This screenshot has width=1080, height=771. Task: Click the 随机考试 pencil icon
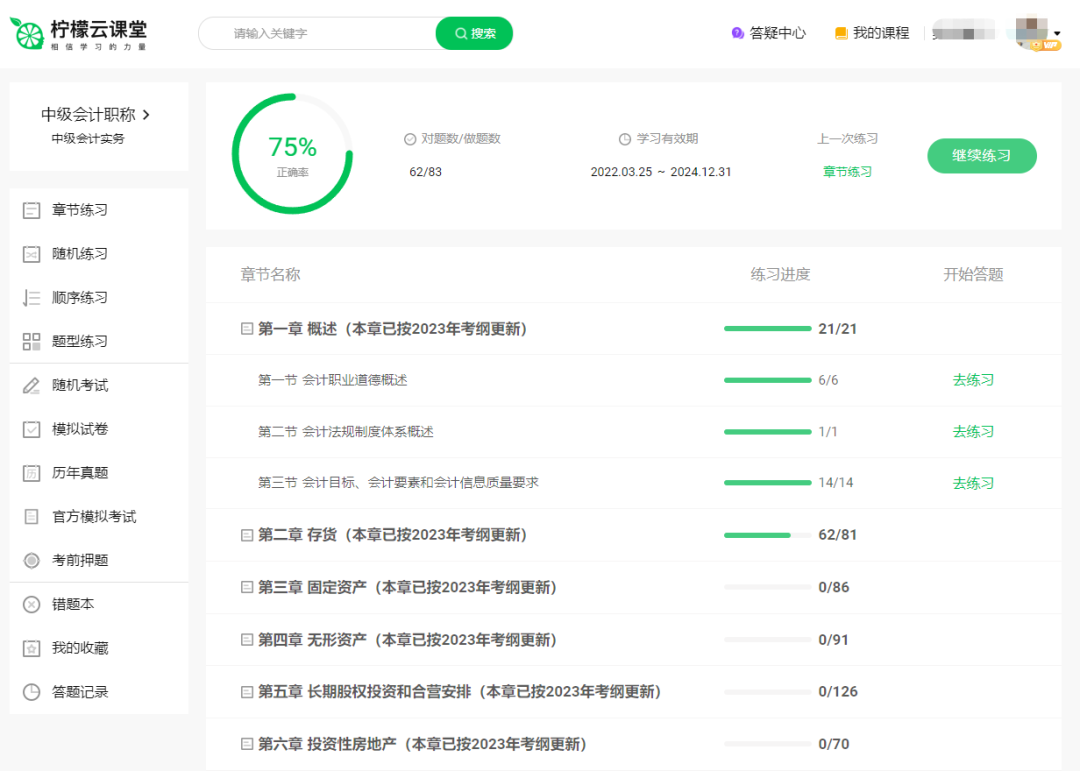[32, 385]
